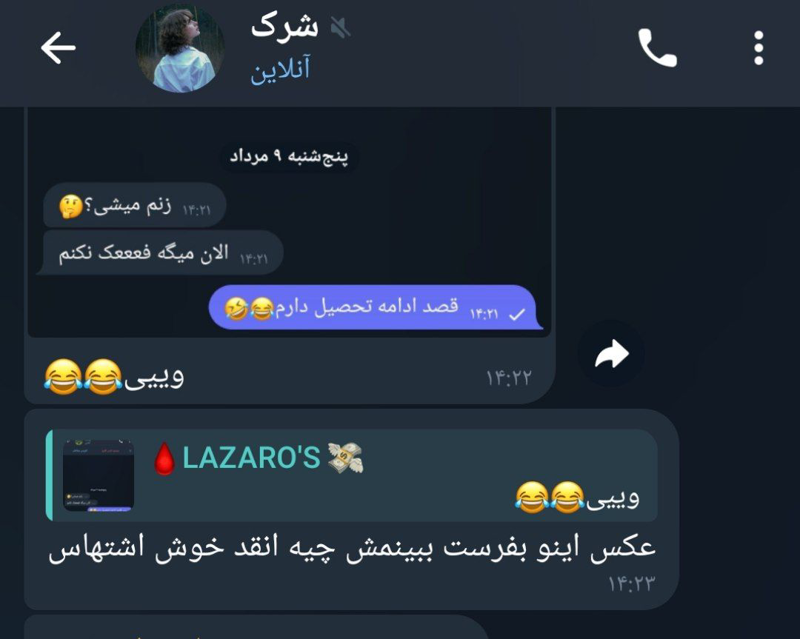The image size is (800, 639).
Task: Open the forwarded chat screenshot image
Action: point(289,222)
